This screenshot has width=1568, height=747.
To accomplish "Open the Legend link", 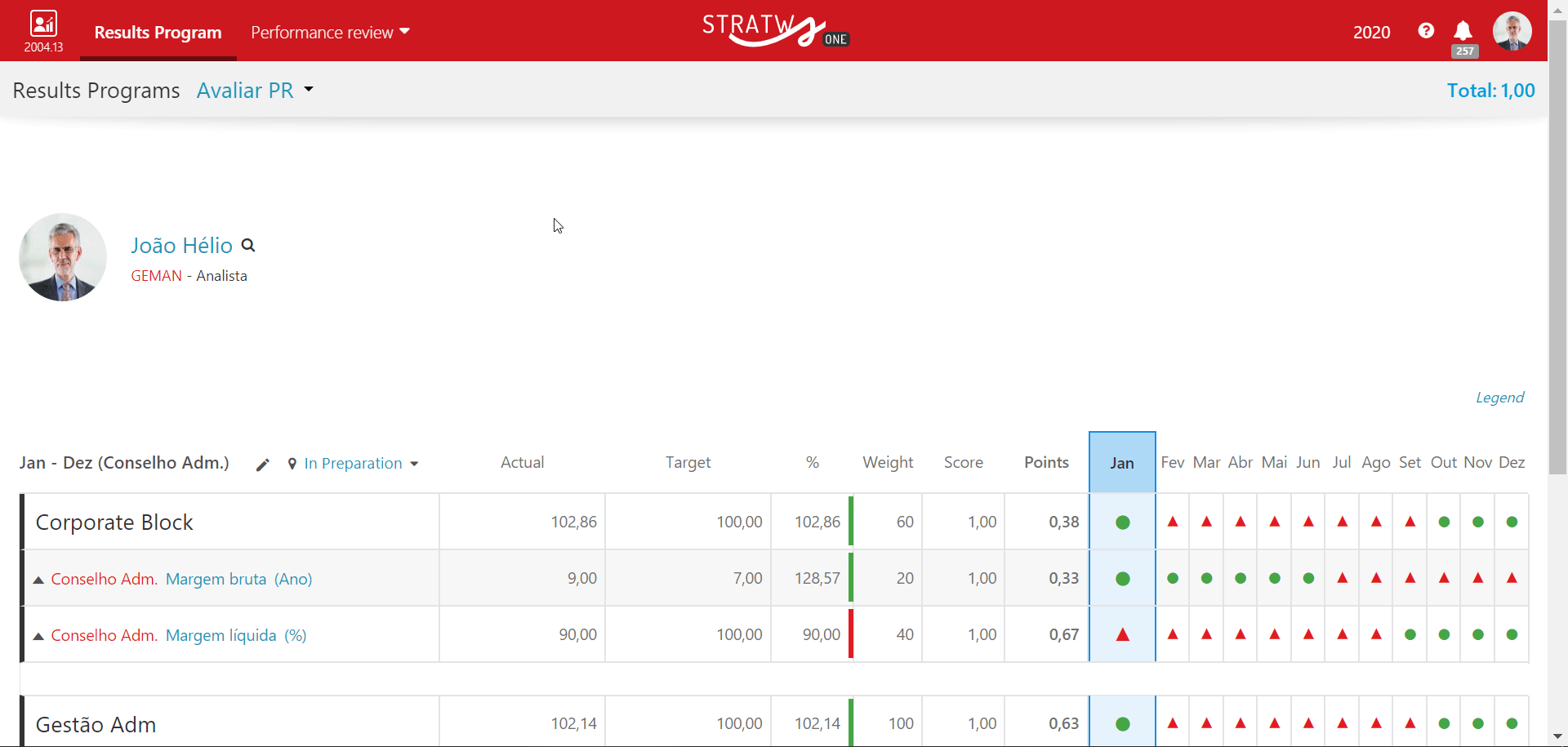I will coord(1499,398).
